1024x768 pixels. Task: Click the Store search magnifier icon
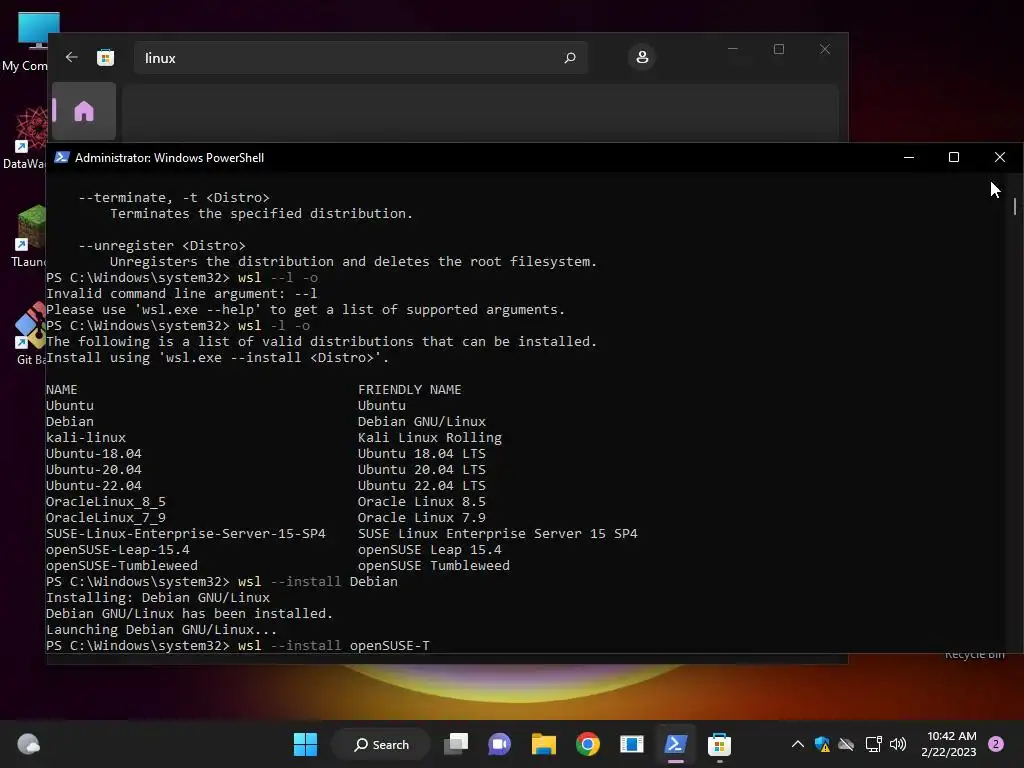[569, 57]
